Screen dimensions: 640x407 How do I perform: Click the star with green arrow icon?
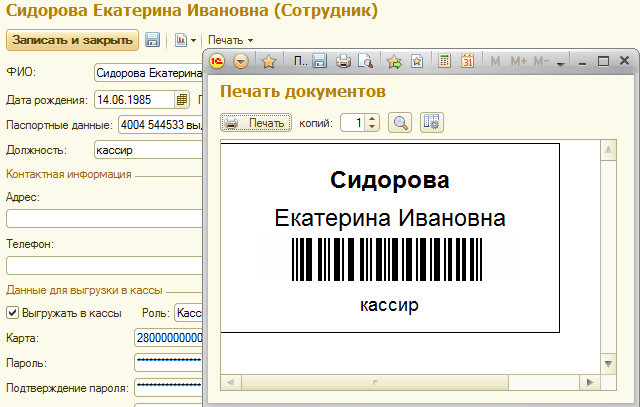[394, 62]
